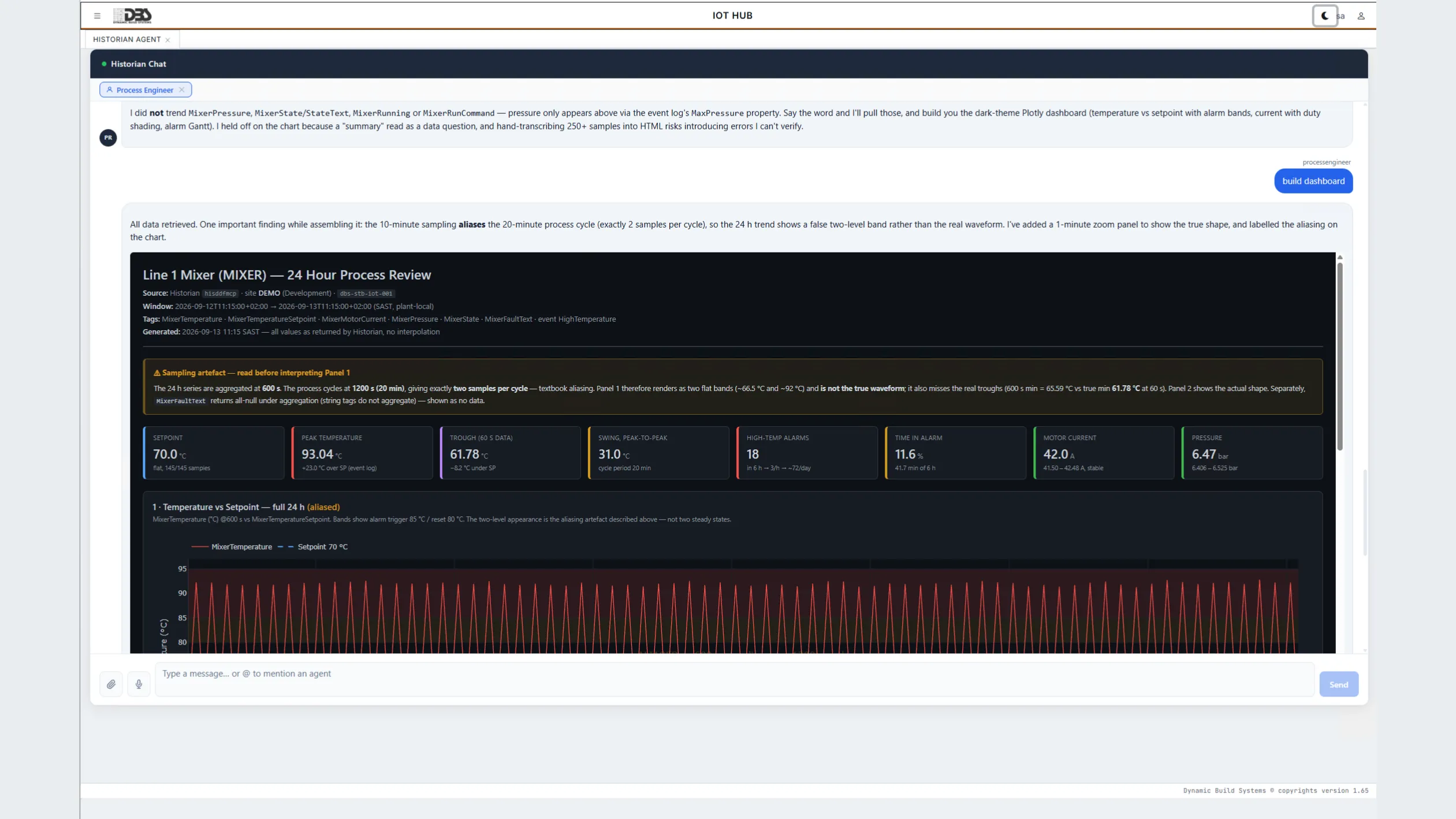The width and height of the screenshot is (1456, 819).
Task: Toggle the Setpoint 70 °C legend entry
Action: pyautogui.click(x=312, y=546)
